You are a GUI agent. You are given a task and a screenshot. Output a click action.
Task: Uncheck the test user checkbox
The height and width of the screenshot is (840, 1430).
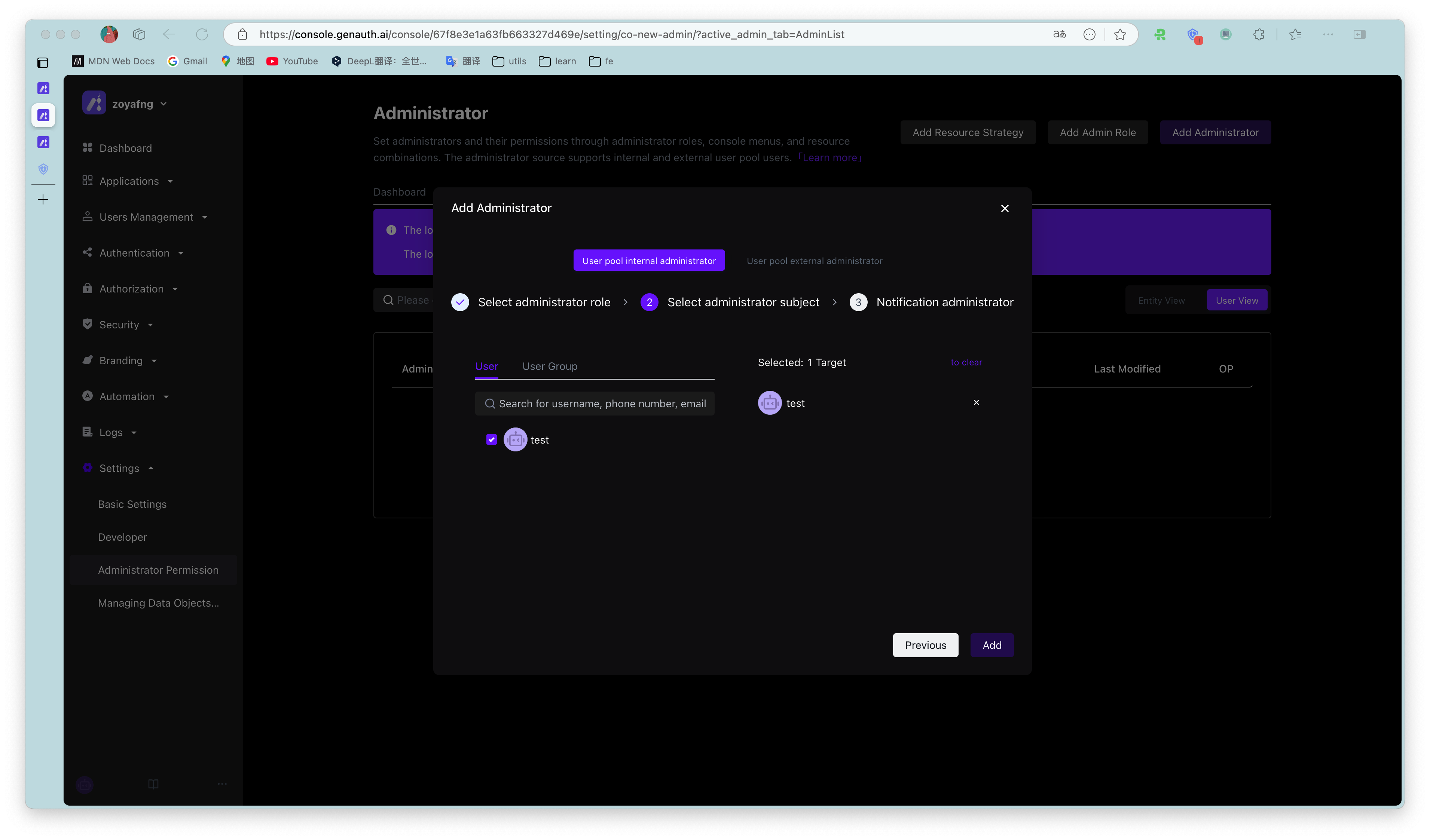(x=491, y=439)
